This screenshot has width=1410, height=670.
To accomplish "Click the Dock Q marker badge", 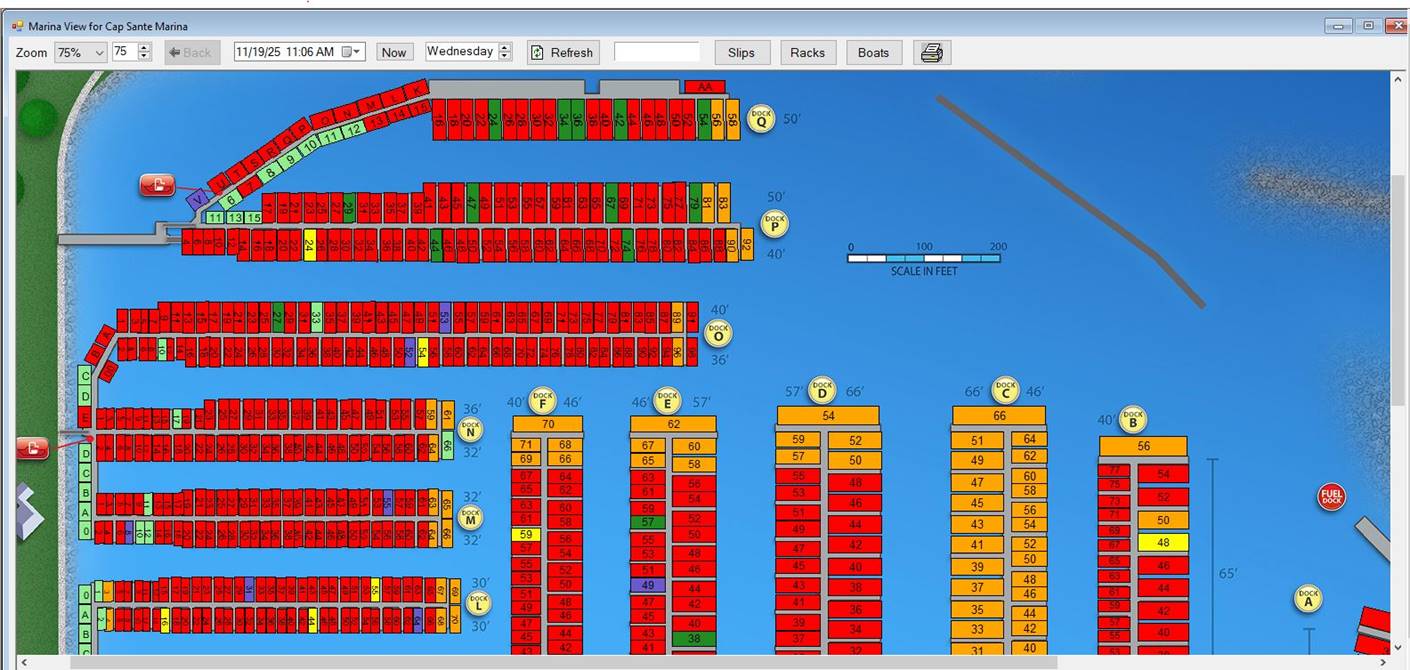I will tap(761, 118).
